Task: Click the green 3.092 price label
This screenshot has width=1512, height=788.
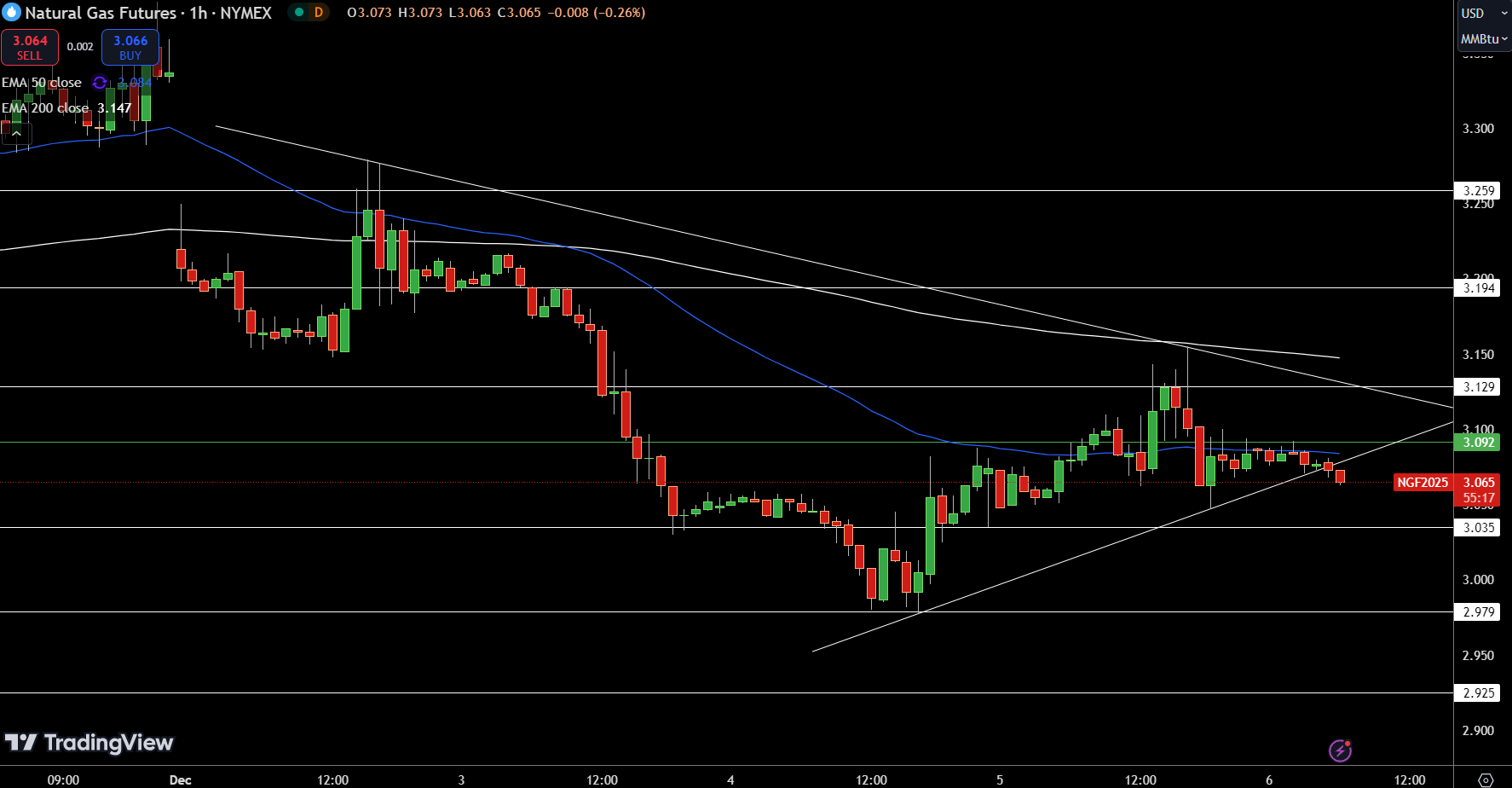Action: [1478, 443]
